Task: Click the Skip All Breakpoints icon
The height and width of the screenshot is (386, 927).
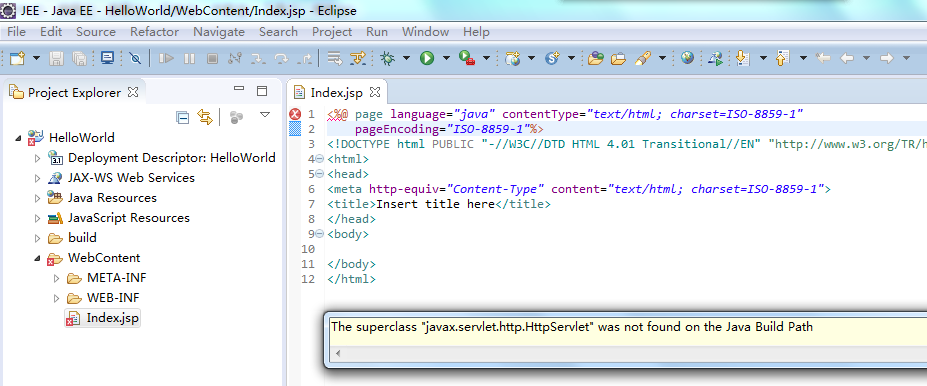Action: (135, 58)
